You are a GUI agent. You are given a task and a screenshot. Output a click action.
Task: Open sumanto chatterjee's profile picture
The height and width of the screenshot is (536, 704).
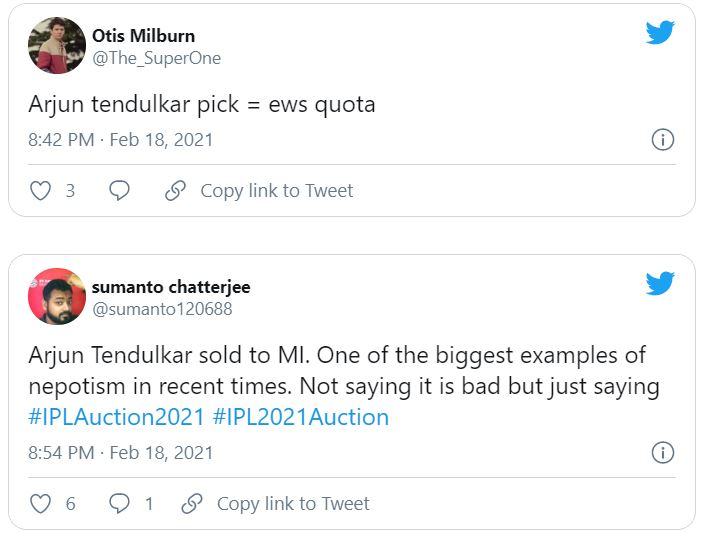click(x=57, y=297)
